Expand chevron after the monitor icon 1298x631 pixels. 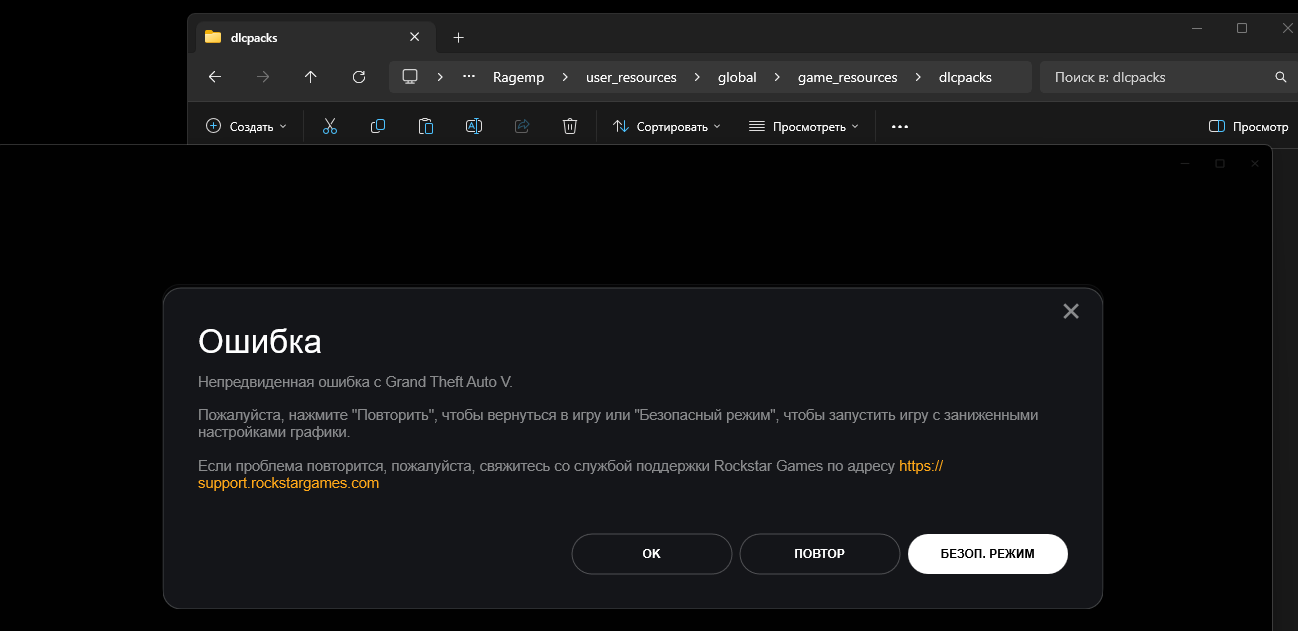438,77
